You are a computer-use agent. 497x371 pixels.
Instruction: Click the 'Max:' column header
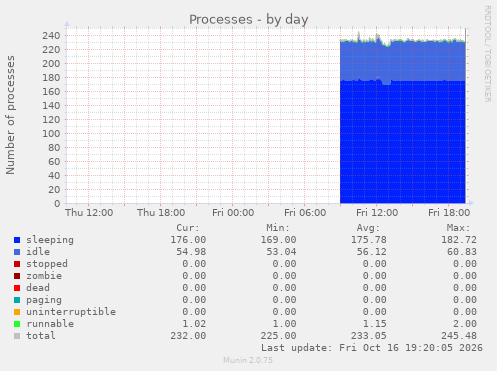pyautogui.click(x=459, y=228)
